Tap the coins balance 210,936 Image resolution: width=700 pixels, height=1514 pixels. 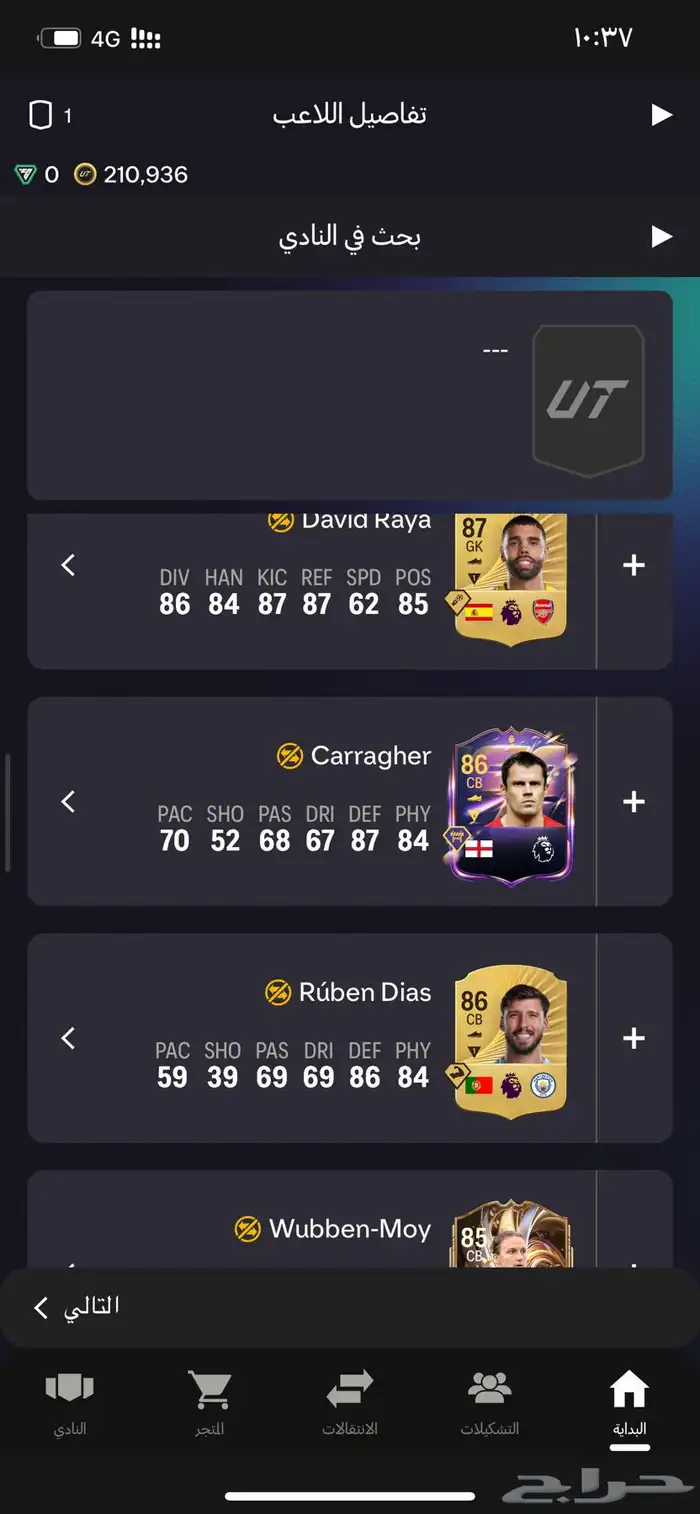[x=131, y=175]
